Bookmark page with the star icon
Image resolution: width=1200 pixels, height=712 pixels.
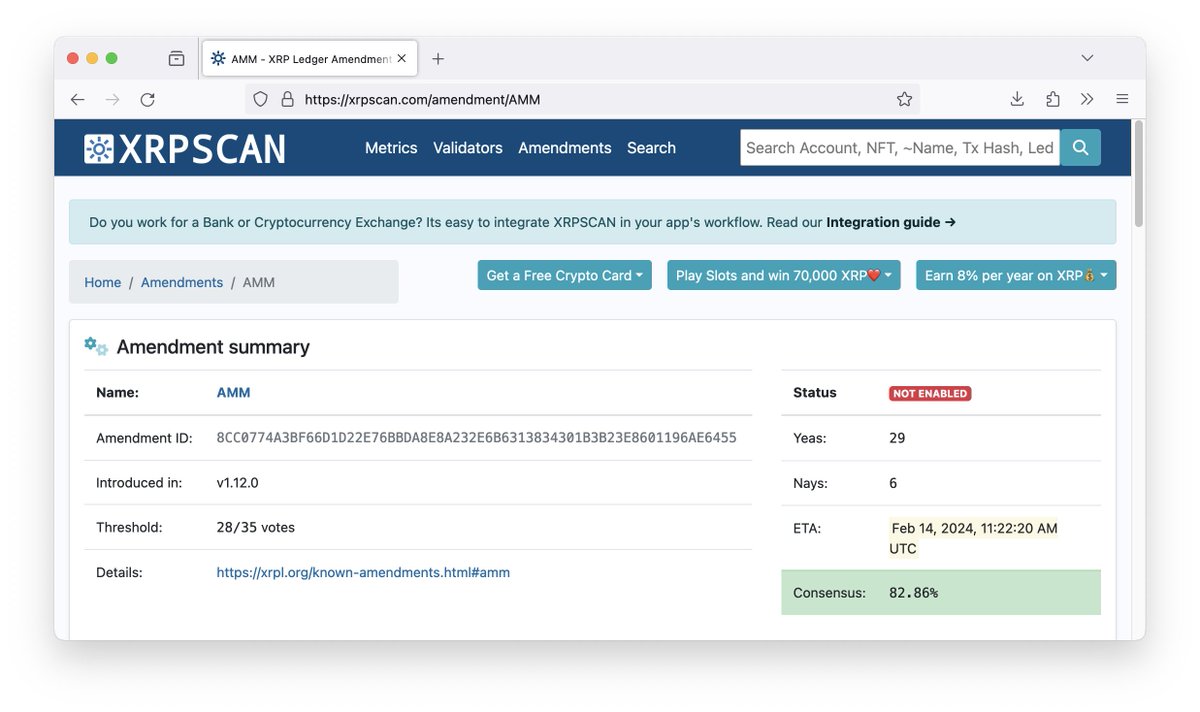coord(904,99)
